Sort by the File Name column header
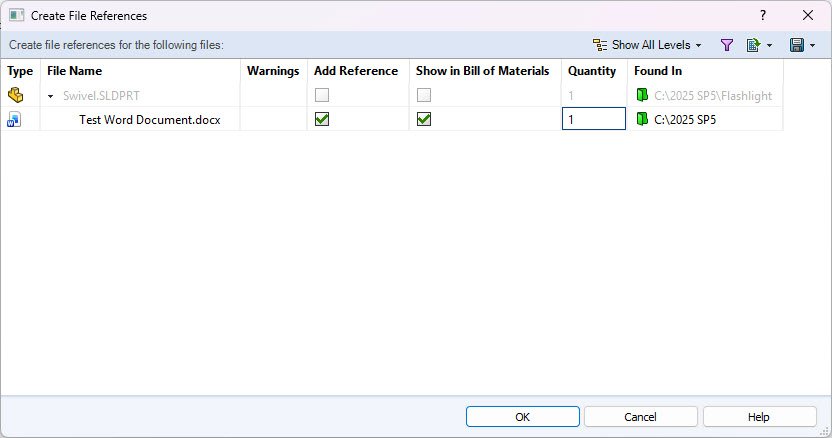 (140, 71)
